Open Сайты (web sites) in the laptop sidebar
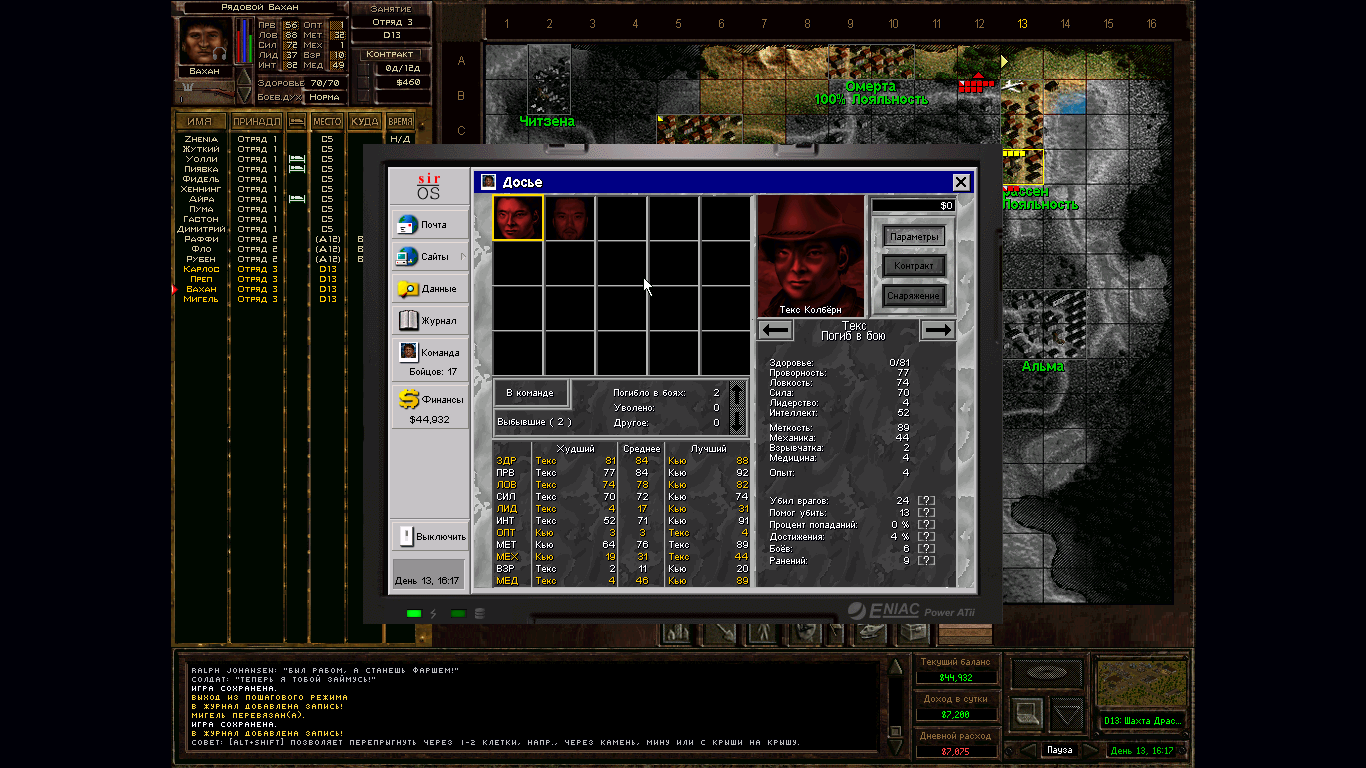The height and width of the screenshot is (768, 1366). coord(430,257)
